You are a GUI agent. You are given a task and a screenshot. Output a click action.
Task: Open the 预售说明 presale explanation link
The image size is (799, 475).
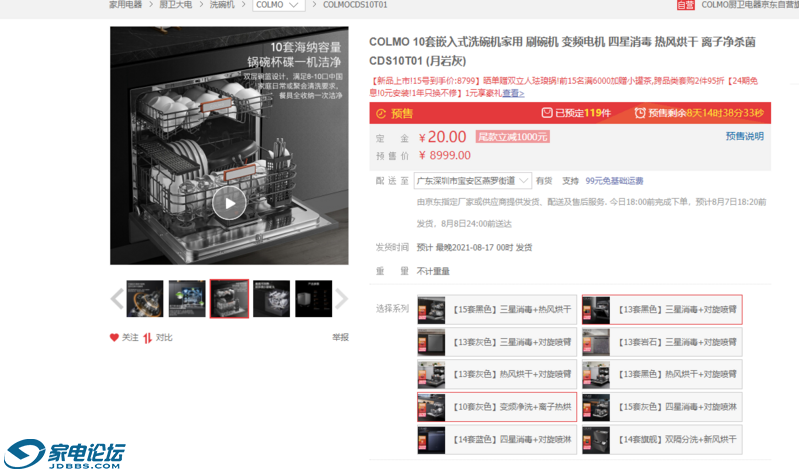pyautogui.click(x=744, y=136)
